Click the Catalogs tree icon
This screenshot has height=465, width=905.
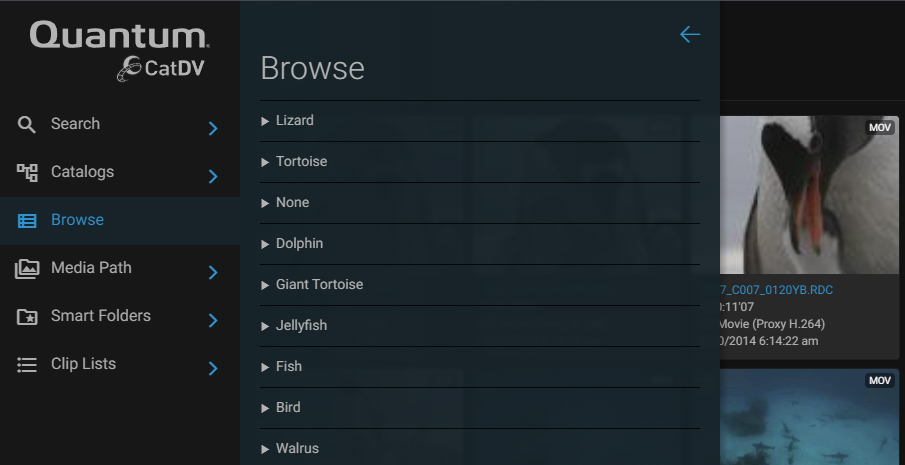27,172
